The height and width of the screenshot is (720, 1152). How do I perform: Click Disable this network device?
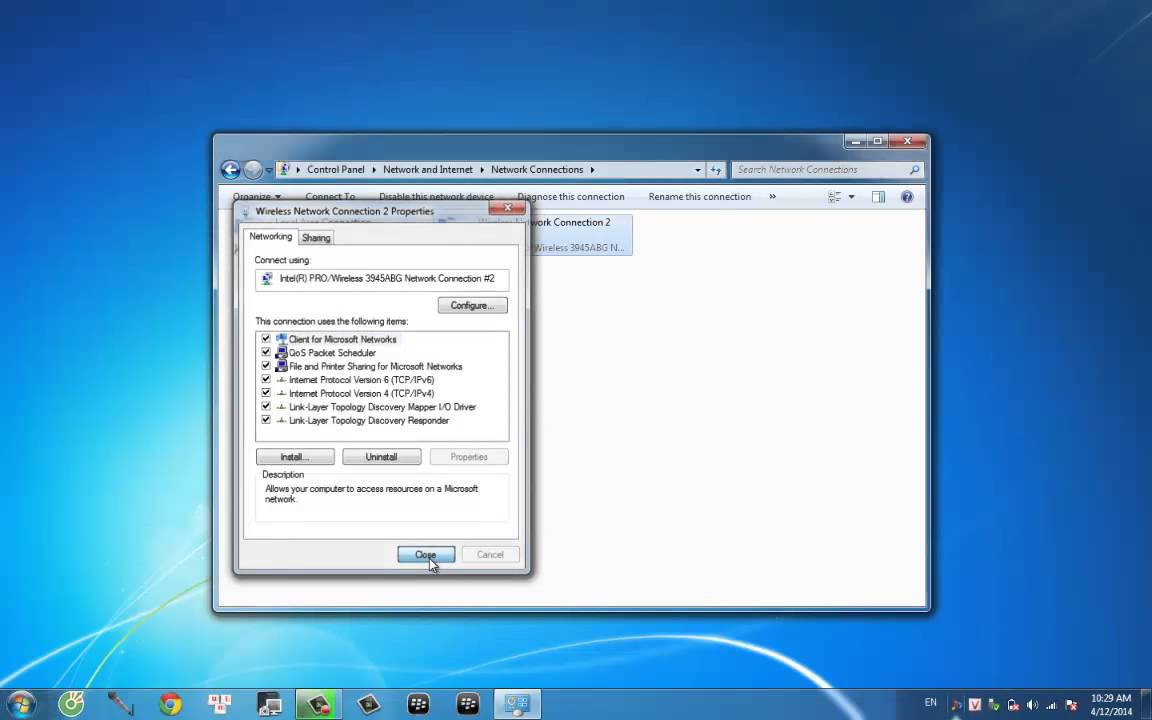point(436,197)
